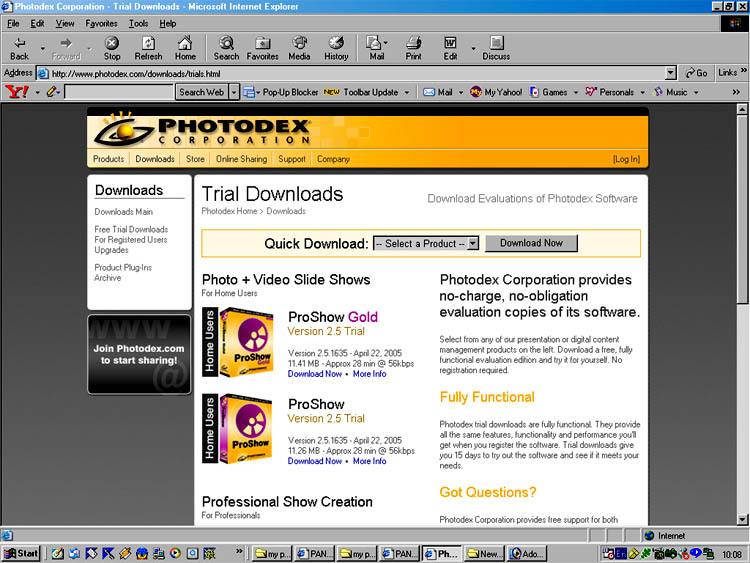Image resolution: width=750 pixels, height=563 pixels.
Task: Click the taskbar clock showing 10:08
Action: point(732,554)
